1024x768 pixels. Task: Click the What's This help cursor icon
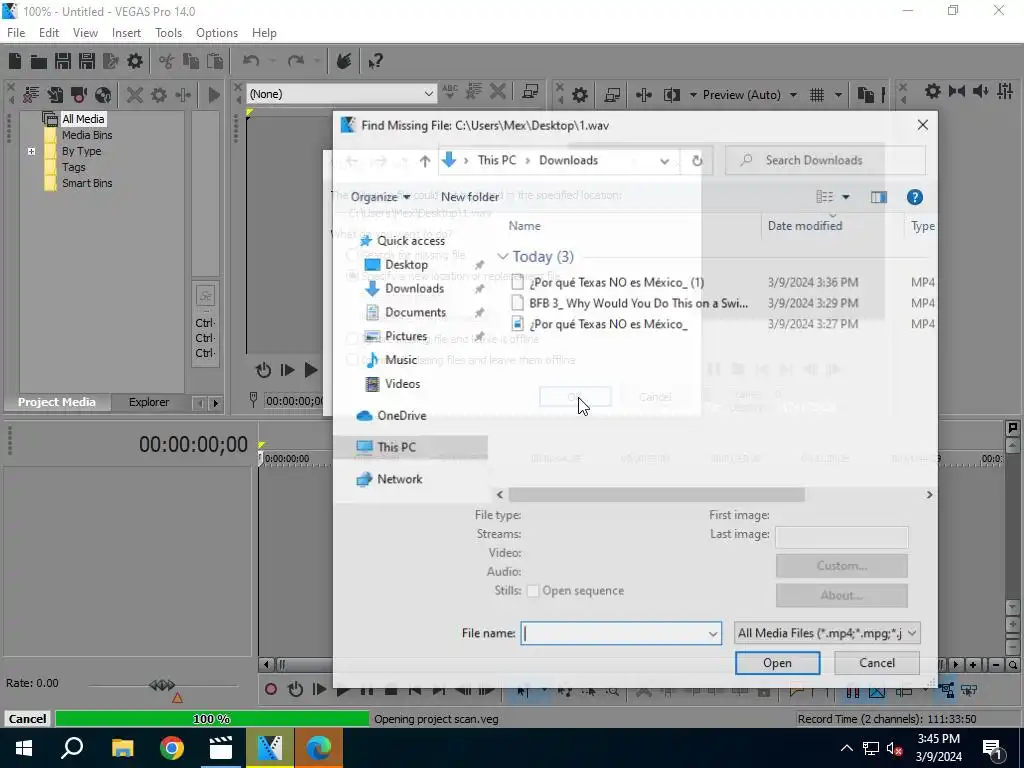pos(376,61)
